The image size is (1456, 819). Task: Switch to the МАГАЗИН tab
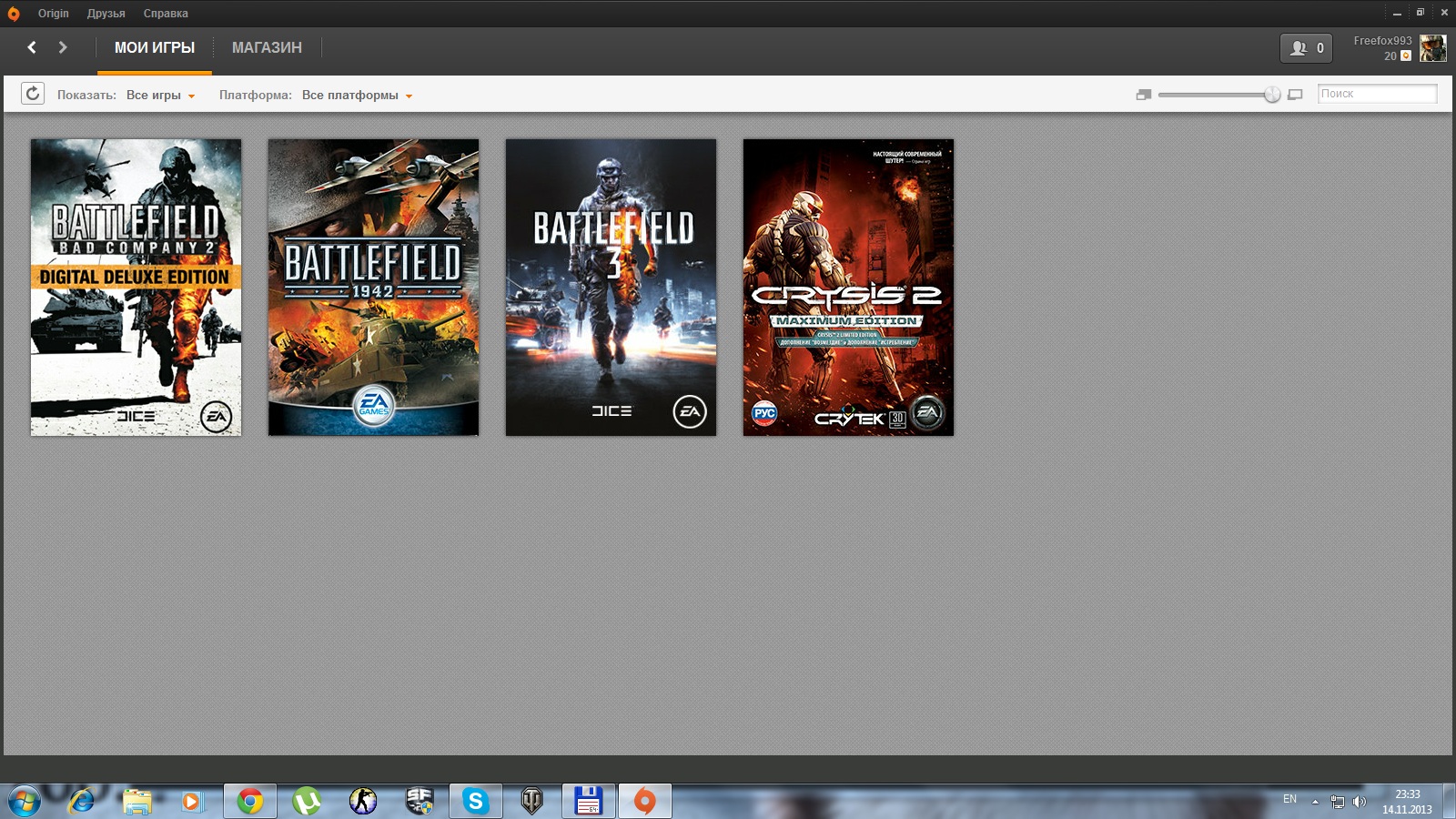click(x=267, y=48)
